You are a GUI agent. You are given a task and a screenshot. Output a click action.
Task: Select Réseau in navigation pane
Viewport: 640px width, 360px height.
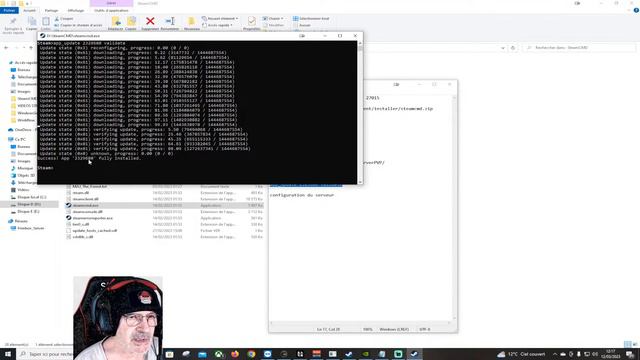[18, 221]
